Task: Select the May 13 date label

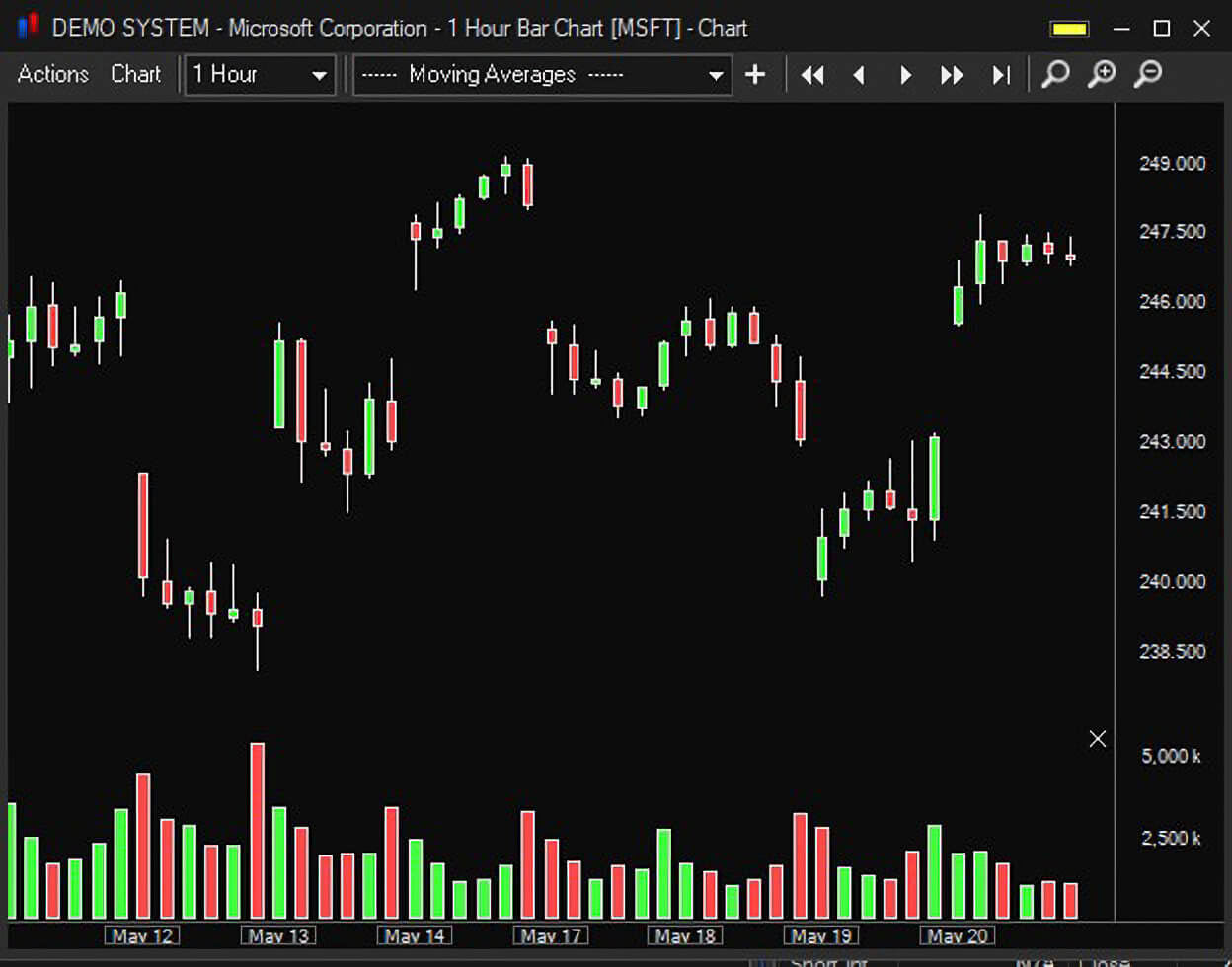Action: (279, 935)
